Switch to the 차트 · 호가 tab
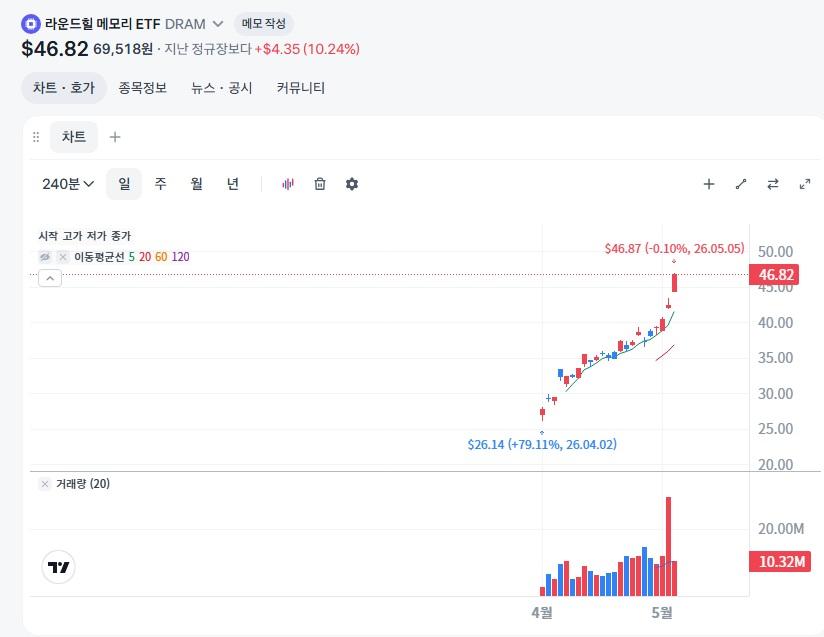This screenshot has height=637, width=824. click(x=64, y=88)
